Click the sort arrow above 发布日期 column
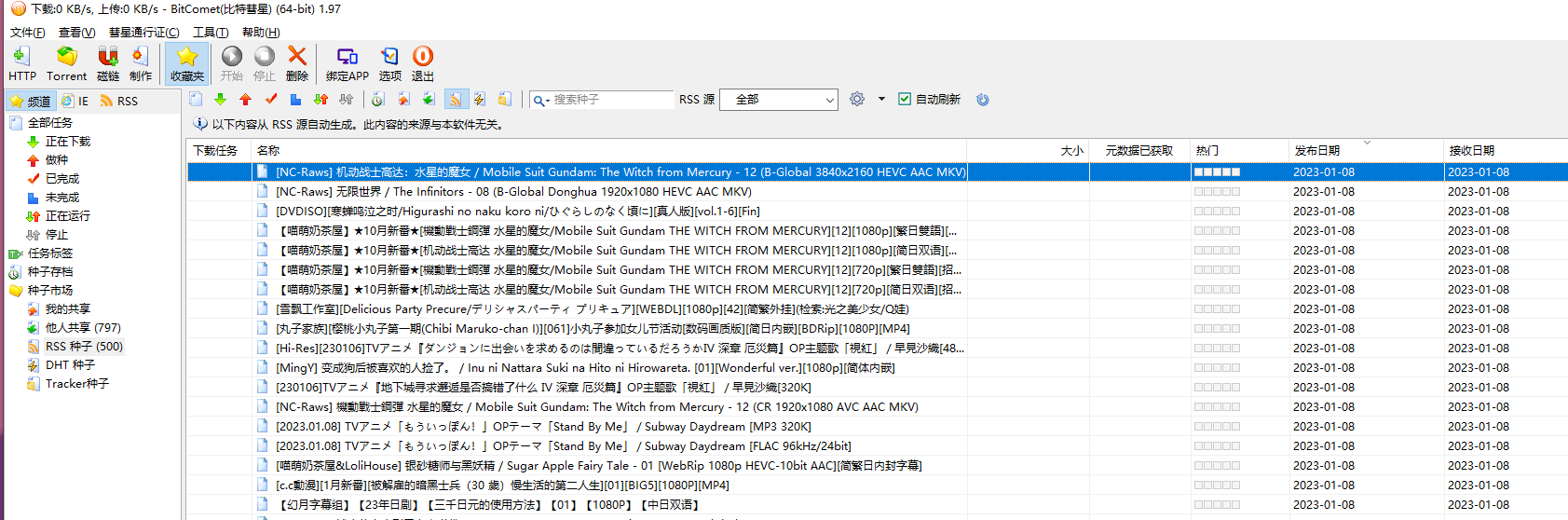This screenshot has width=1568, height=520. pos(1367,143)
